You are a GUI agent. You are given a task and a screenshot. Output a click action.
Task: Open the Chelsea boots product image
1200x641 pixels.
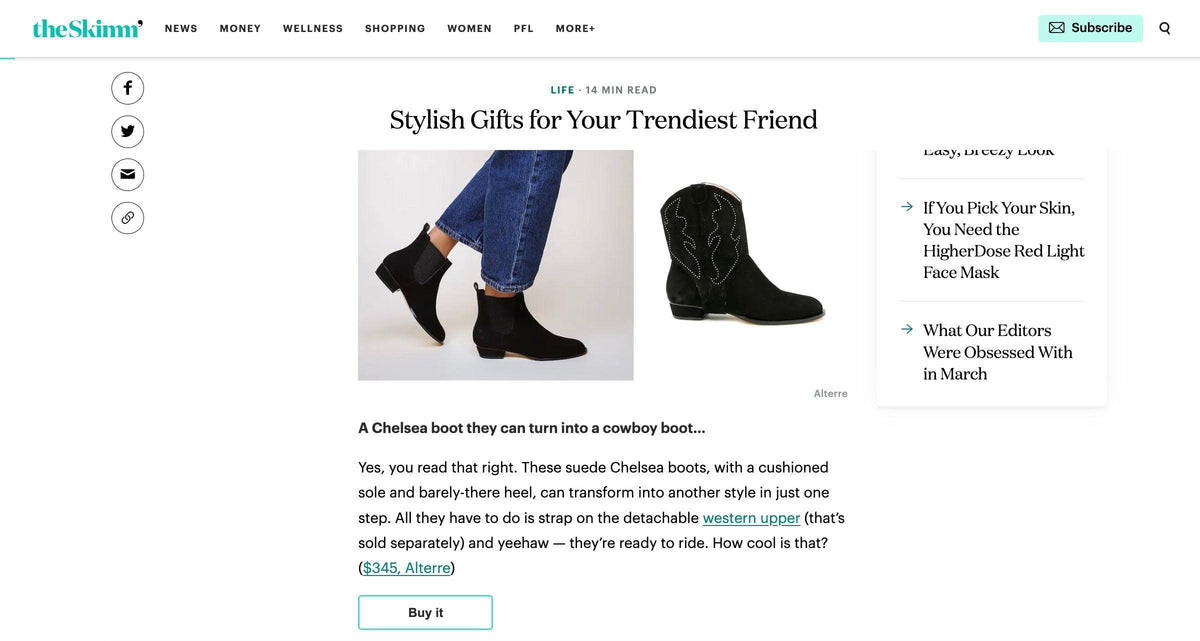pyautogui.click(x=495, y=265)
